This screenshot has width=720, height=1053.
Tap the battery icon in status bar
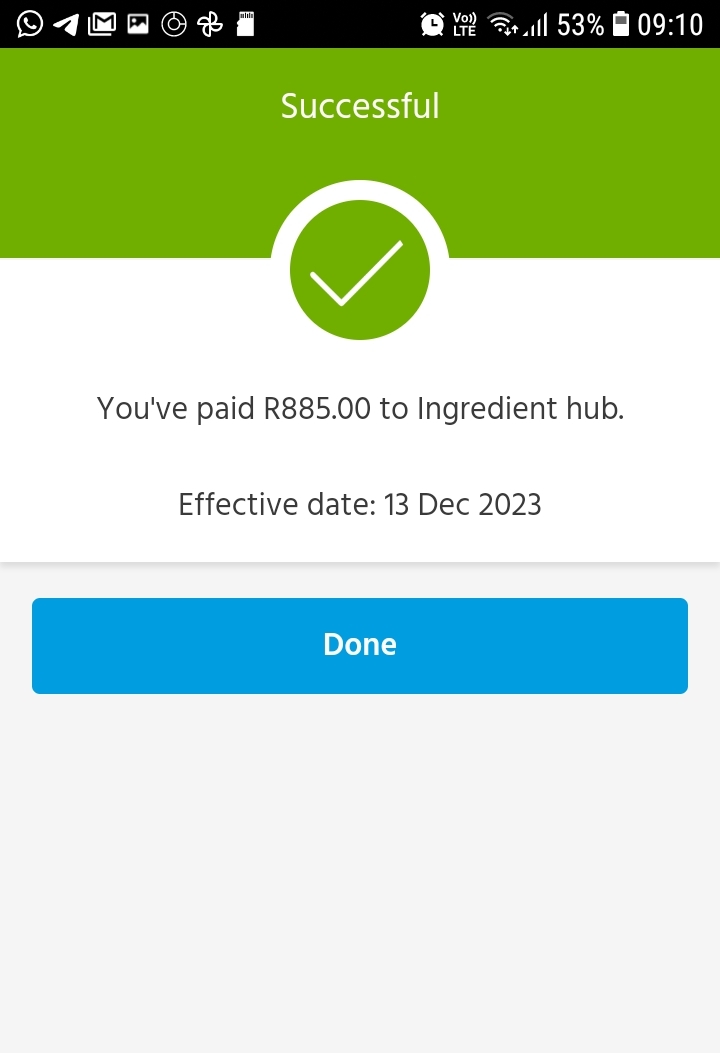[x=622, y=24]
